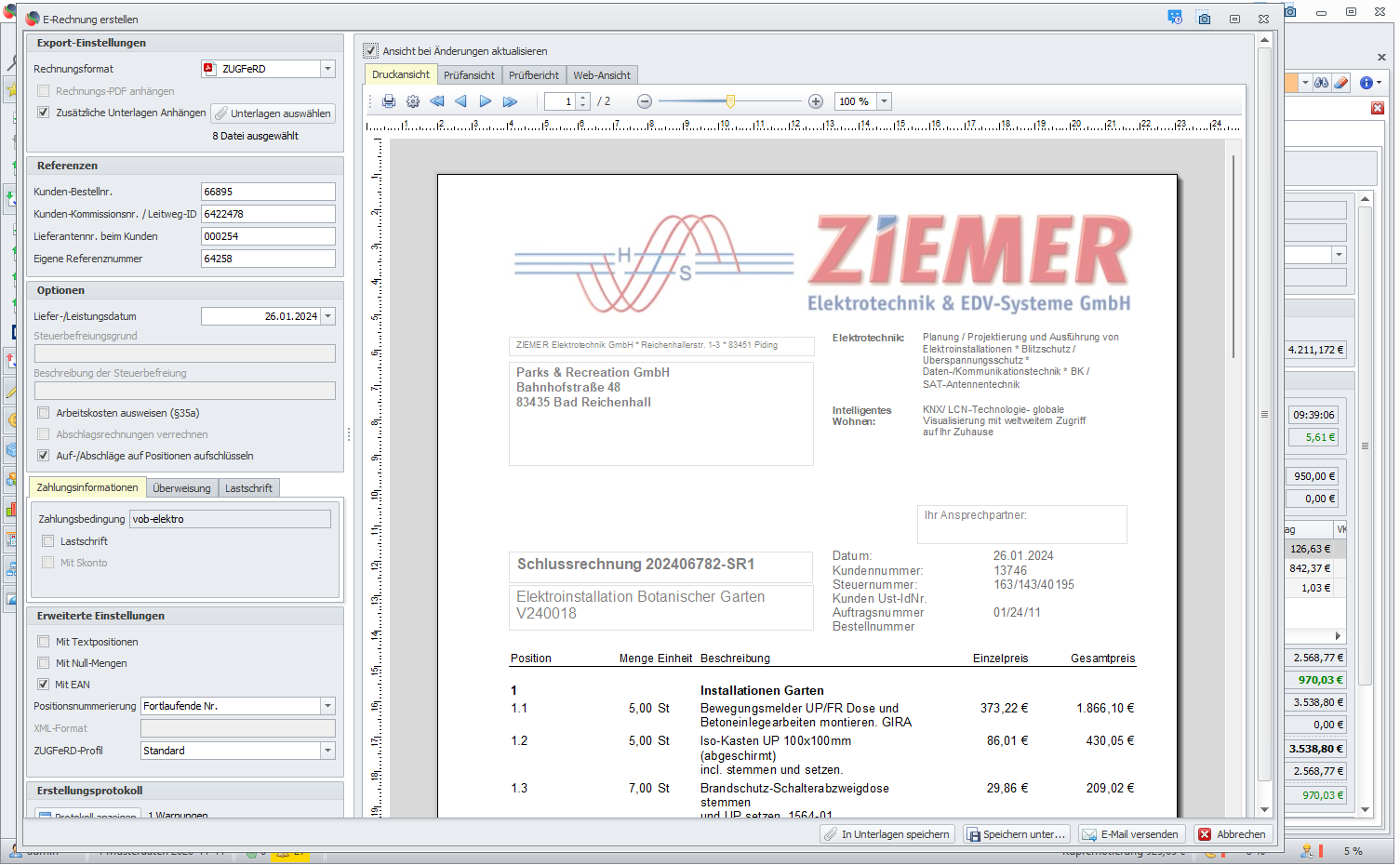
Task: Uncheck 'Mit EAN' option
Action: click(44, 685)
